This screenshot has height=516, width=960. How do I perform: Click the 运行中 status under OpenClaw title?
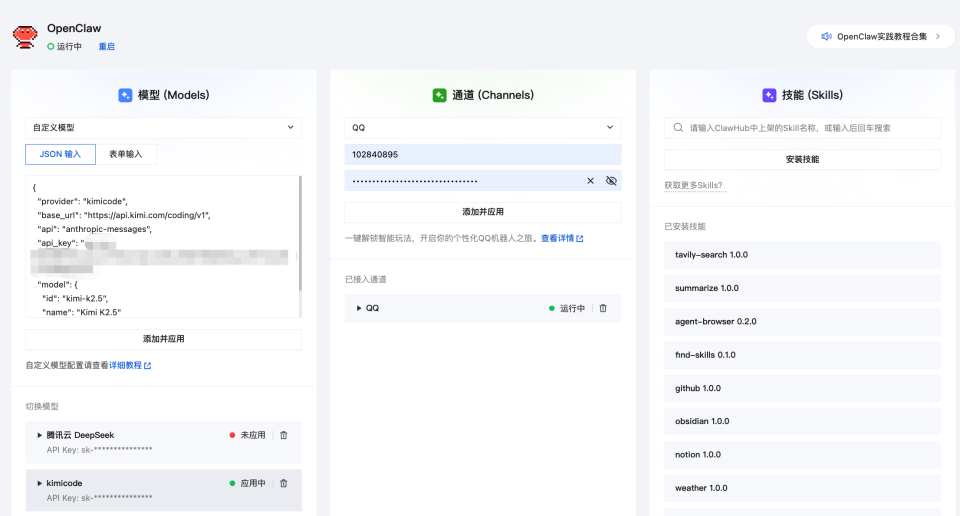coord(64,47)
